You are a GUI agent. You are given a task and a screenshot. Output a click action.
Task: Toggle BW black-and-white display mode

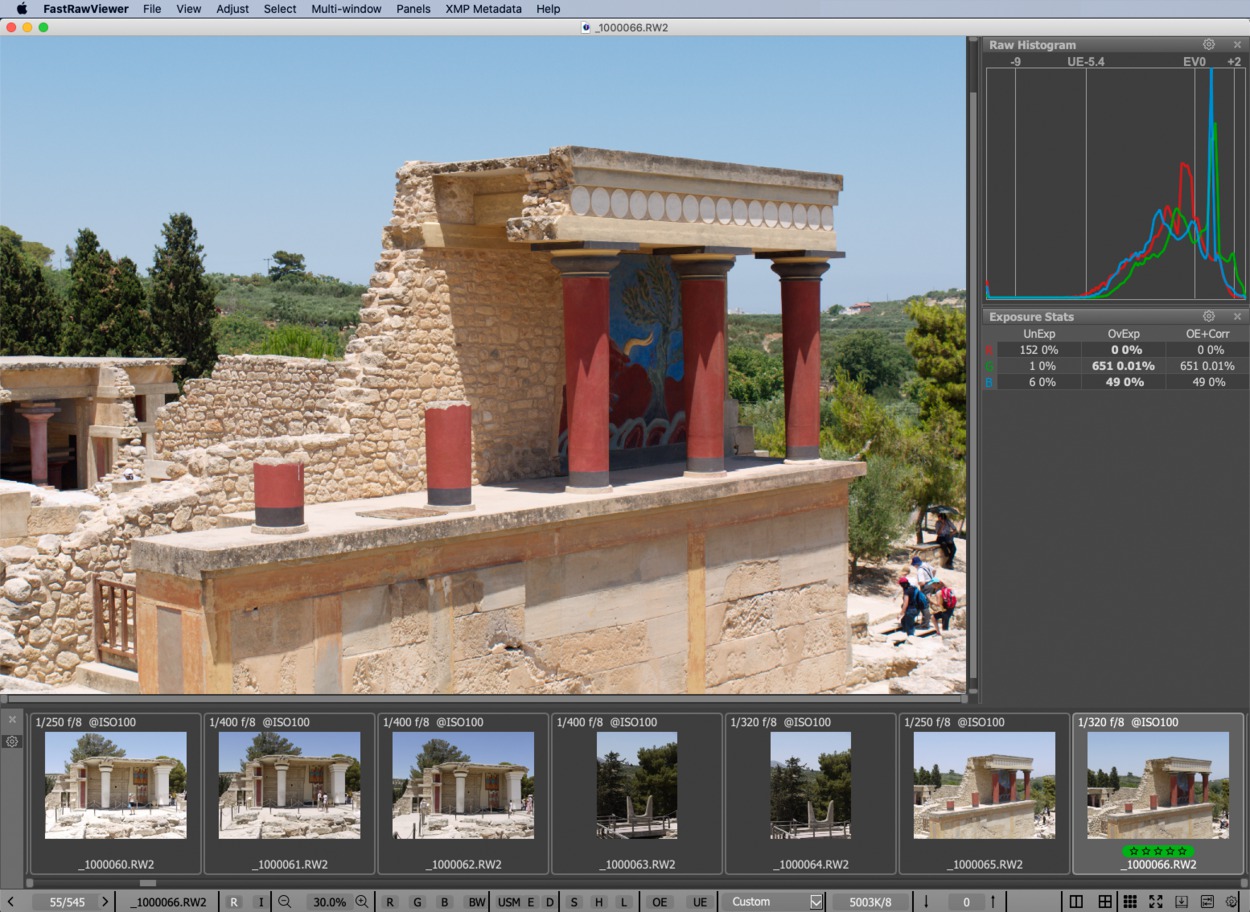[x=476, y=902]
